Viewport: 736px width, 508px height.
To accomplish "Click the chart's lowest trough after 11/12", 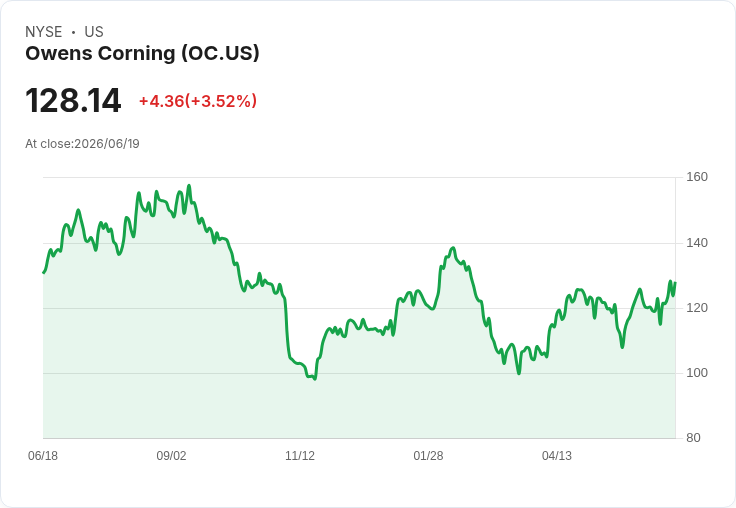I will (x=315, y=378).
